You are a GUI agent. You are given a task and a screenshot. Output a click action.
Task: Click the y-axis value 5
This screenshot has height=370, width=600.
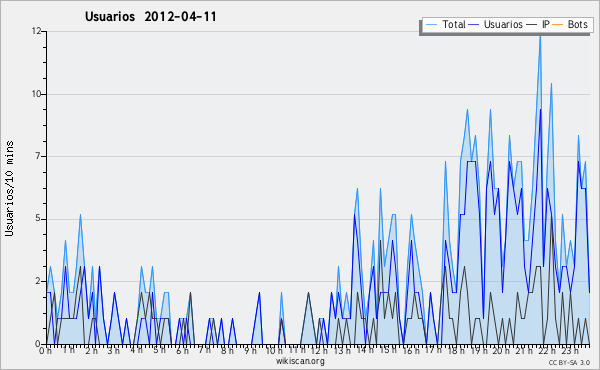coord(38,219)
